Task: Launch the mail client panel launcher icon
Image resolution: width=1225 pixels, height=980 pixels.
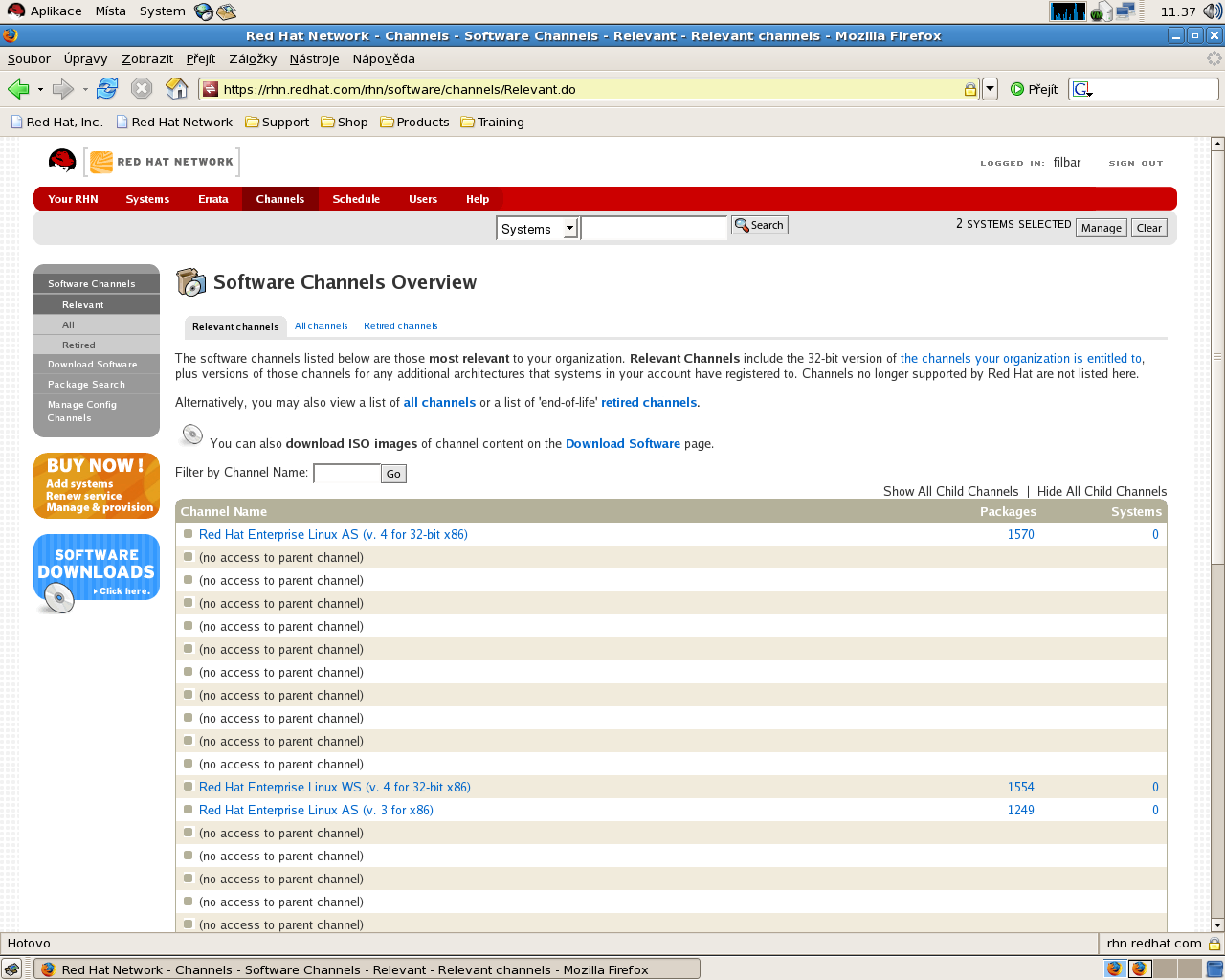Action: 226,11
